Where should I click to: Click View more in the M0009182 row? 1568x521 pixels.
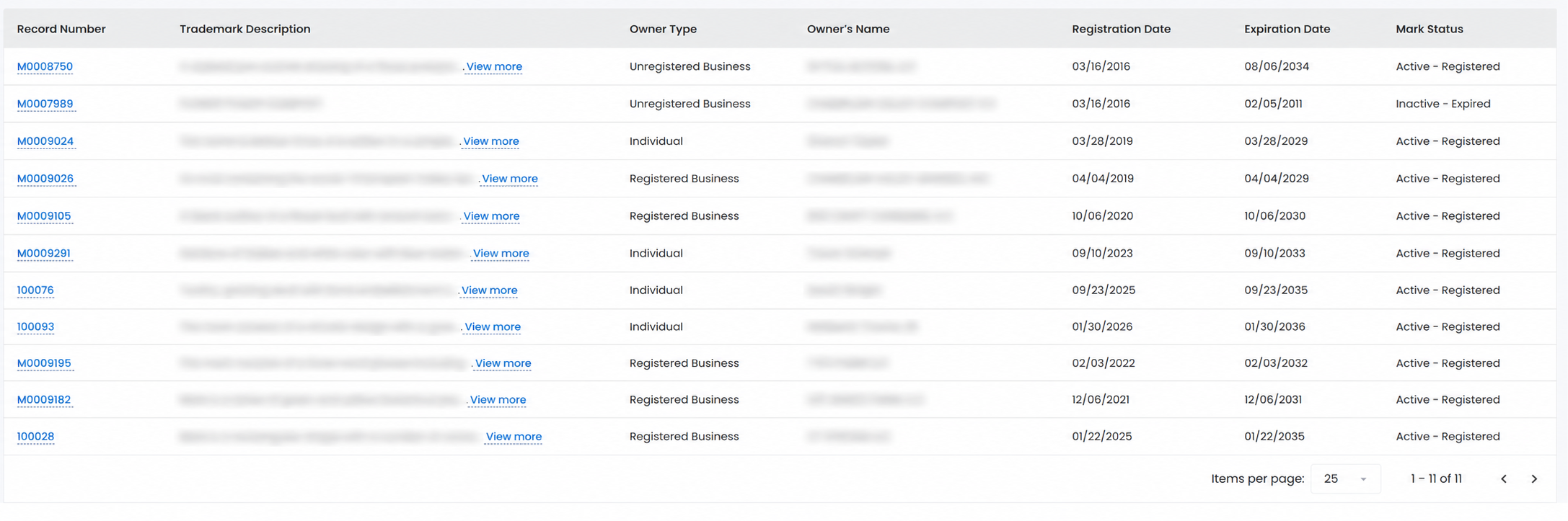point(498,400)
